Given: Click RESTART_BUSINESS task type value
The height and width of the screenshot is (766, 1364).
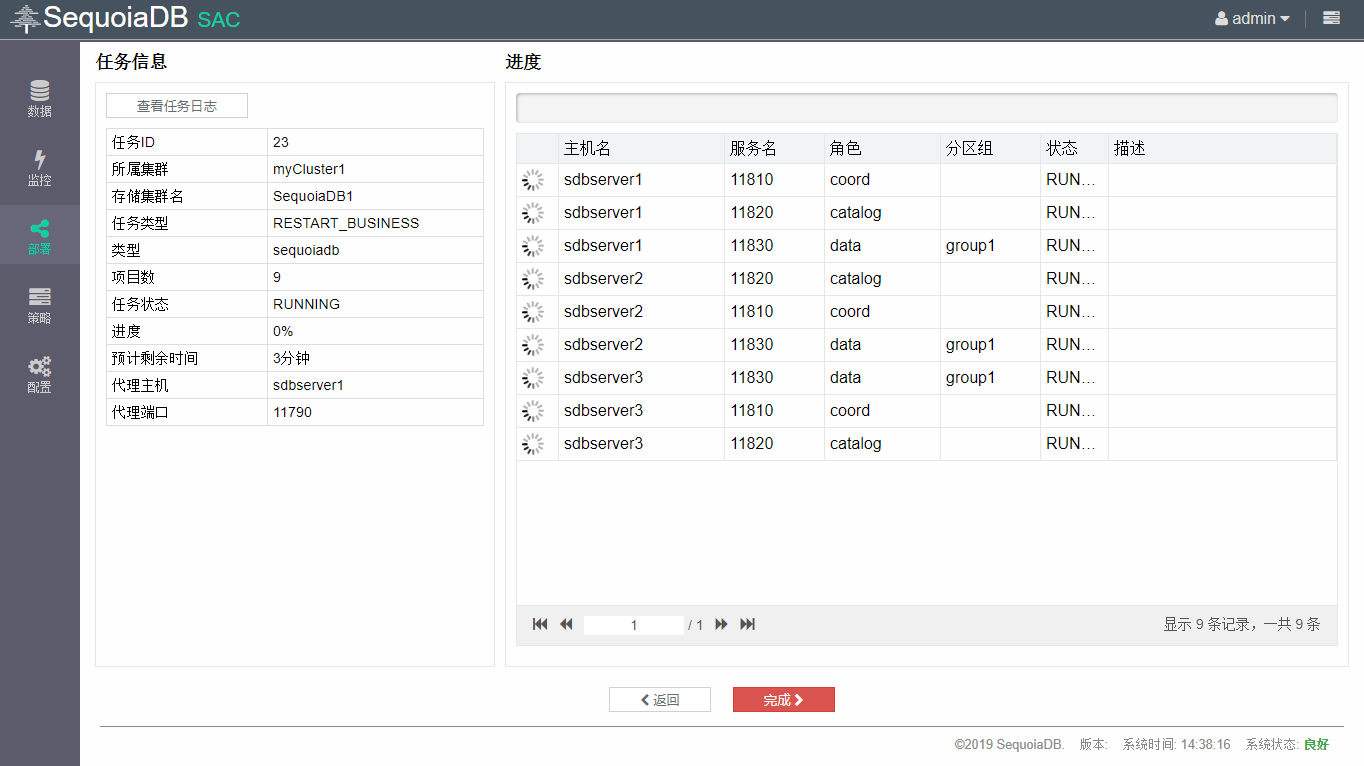Looking at the screenshot, I should click(x=346, y=223).
